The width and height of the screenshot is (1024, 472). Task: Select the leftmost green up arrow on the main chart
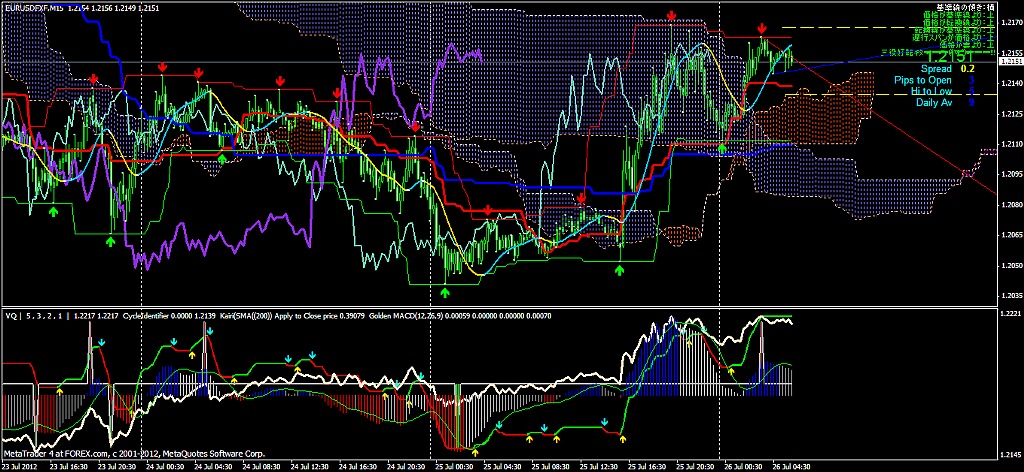click(54, 211)
